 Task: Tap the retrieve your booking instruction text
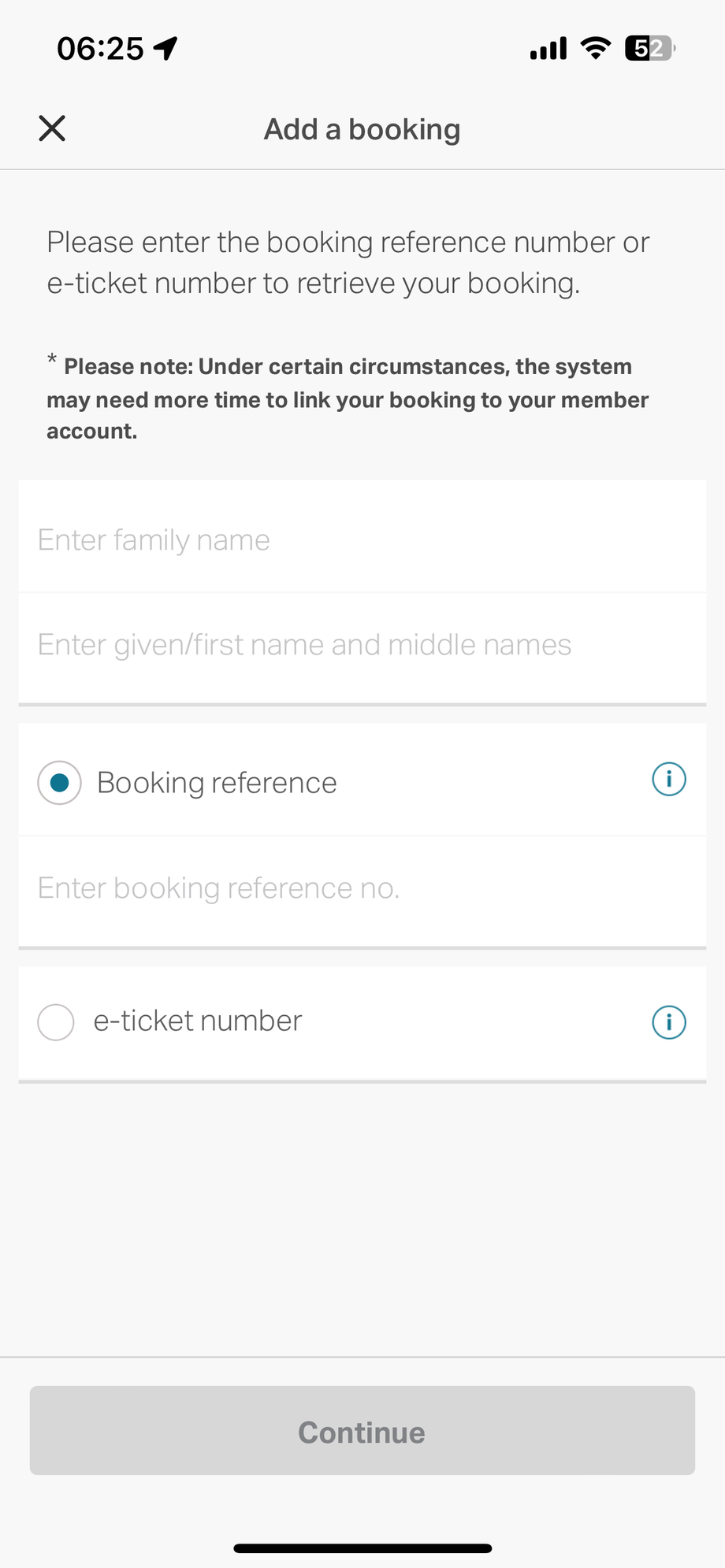coord(348,262)
